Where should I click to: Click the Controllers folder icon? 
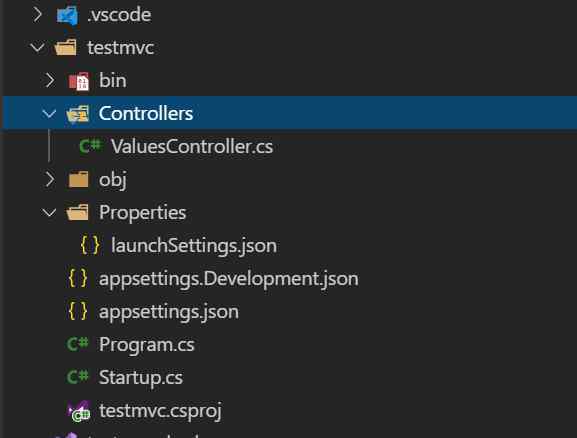pyautogui.click(x=78, y=114)
